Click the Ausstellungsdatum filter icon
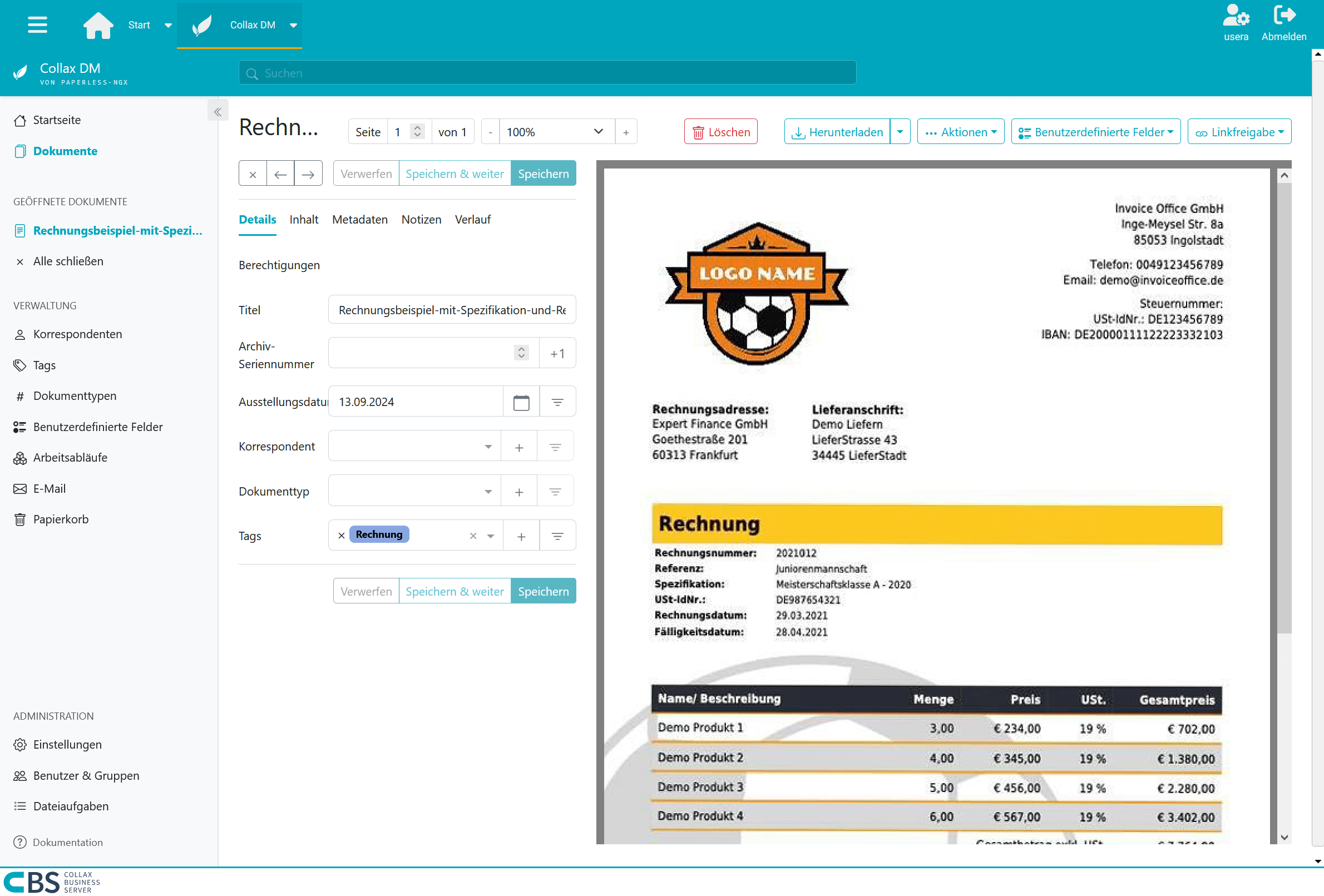Screen dimensions: 1324x896 557,402
